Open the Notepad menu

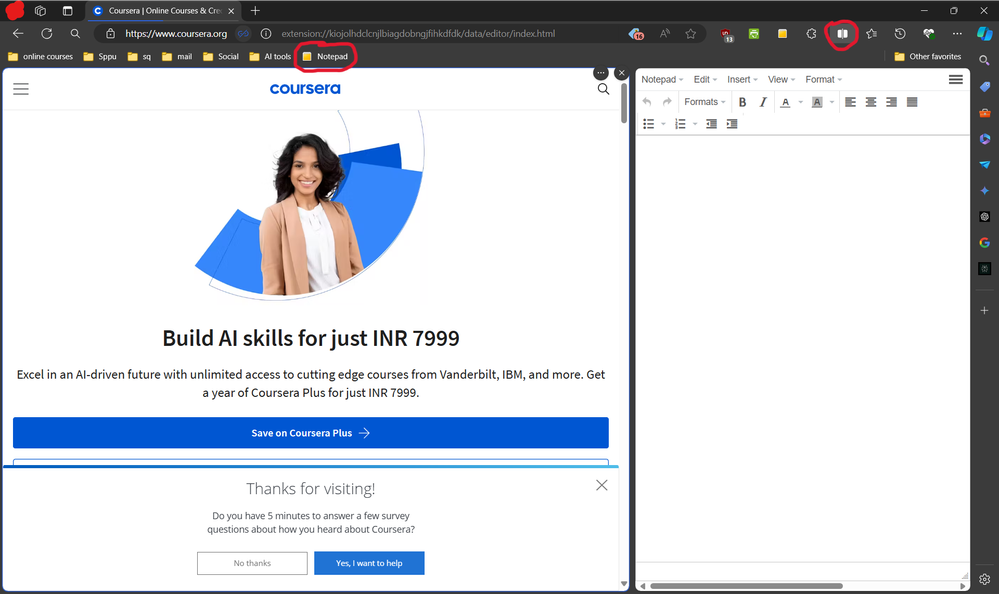pyautogui.click(x=662, y=80)
